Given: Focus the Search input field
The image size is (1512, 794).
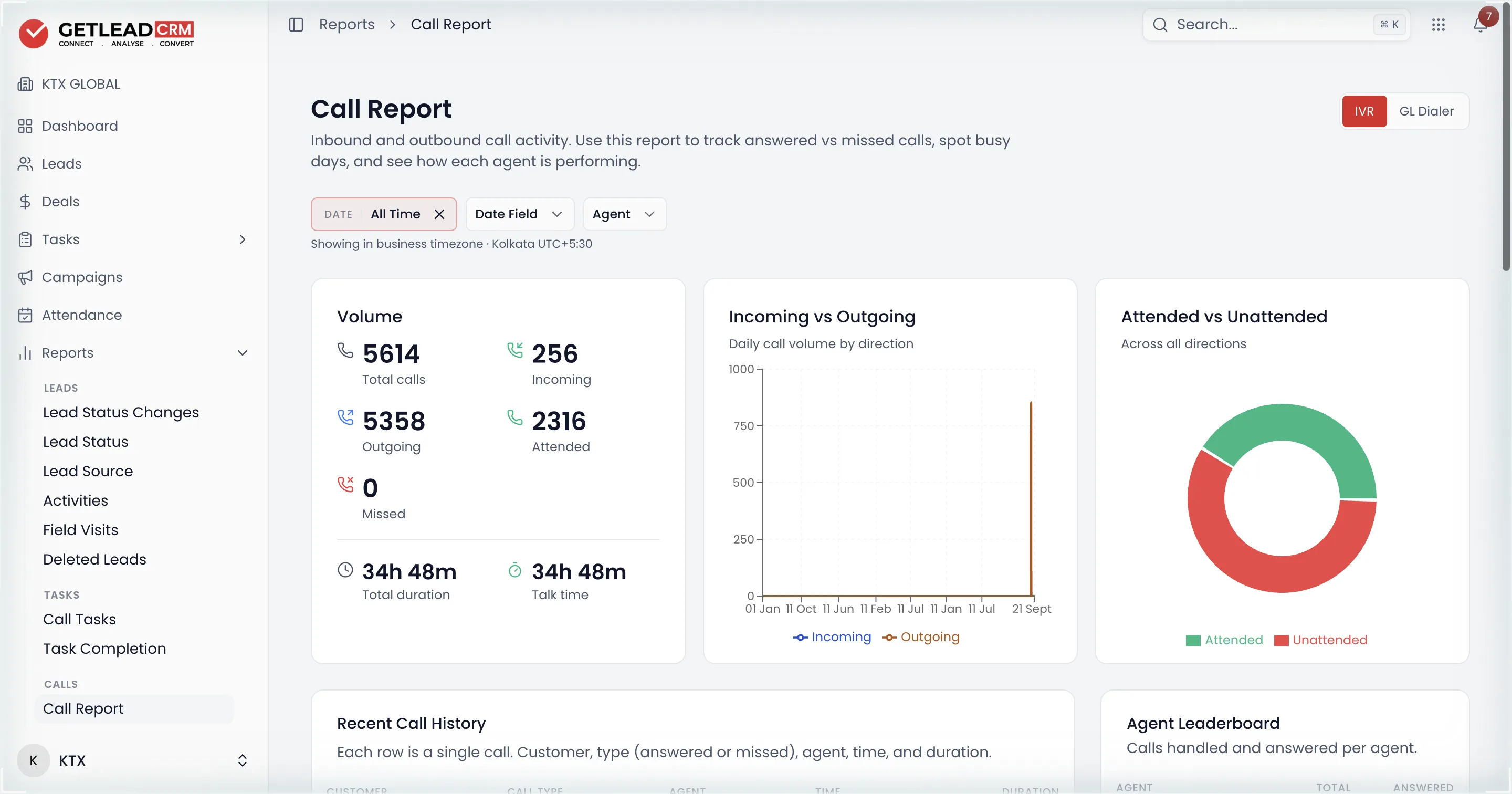Looking at the screenshot, I should pos(1276,25).
